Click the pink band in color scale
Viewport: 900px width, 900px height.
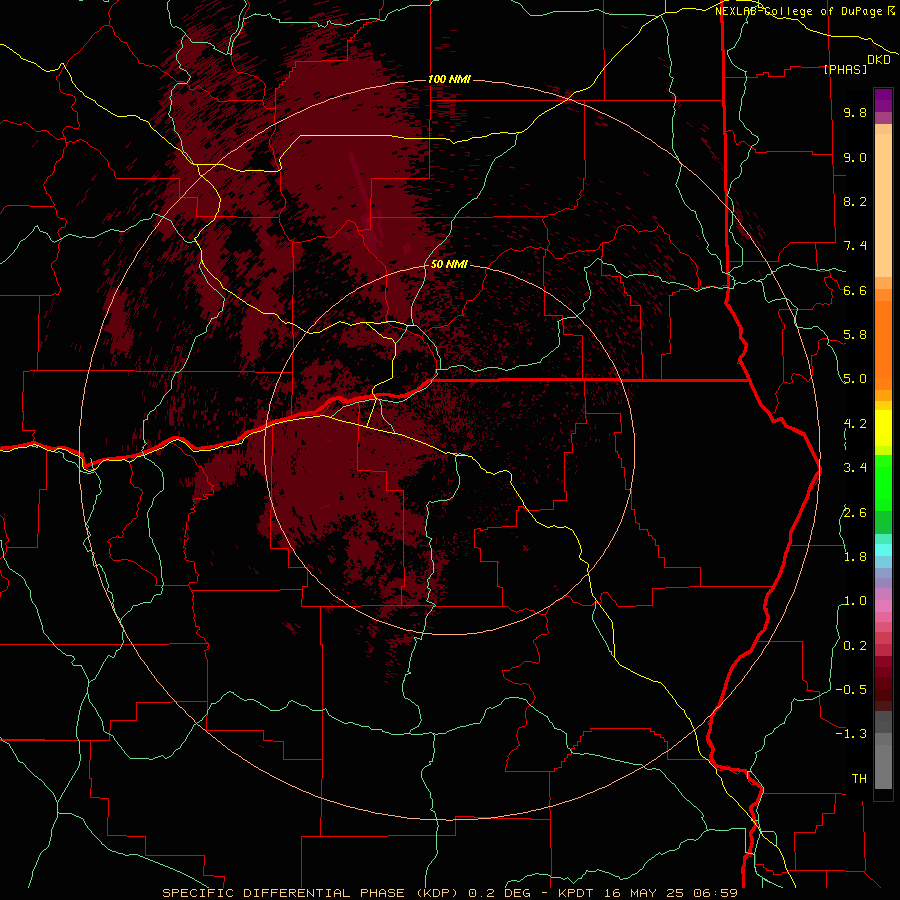pyautogui.click(x=883, y=606)
